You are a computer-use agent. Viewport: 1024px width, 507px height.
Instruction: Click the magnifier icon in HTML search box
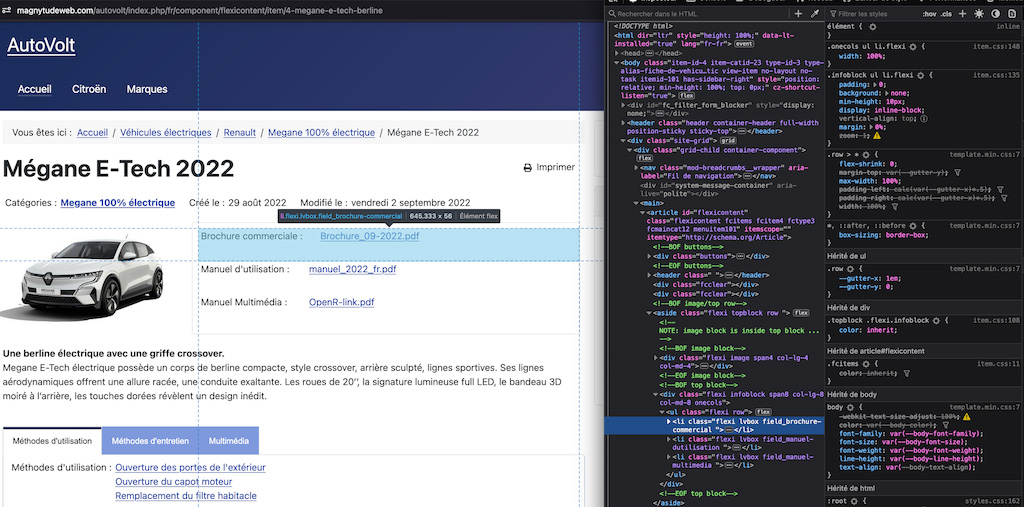click(612, 14)
